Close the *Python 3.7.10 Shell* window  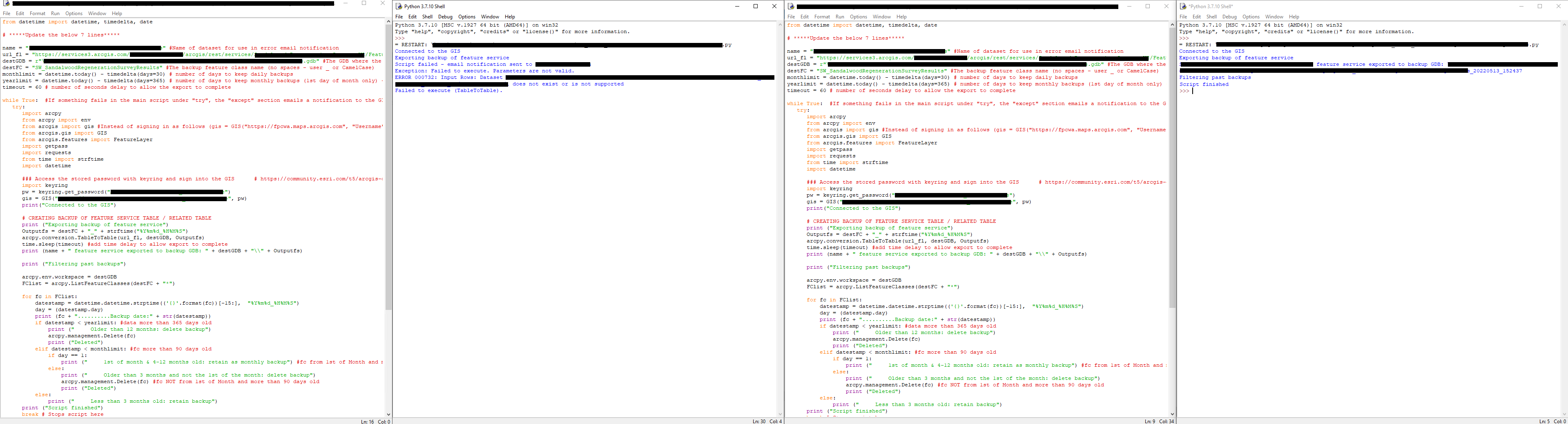click(1558, 7)
